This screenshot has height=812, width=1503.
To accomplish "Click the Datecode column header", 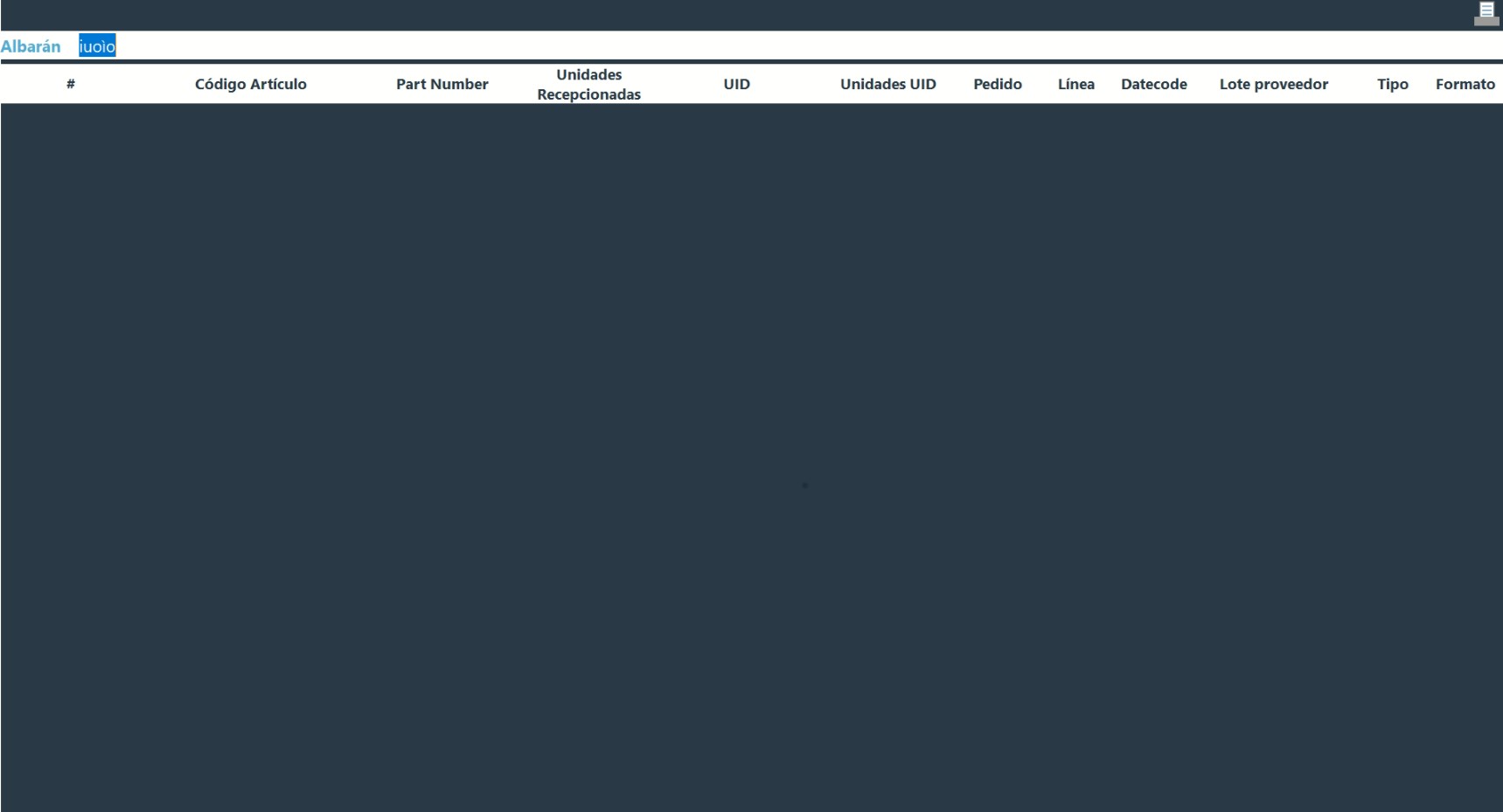I will [x=1153, y=84].
